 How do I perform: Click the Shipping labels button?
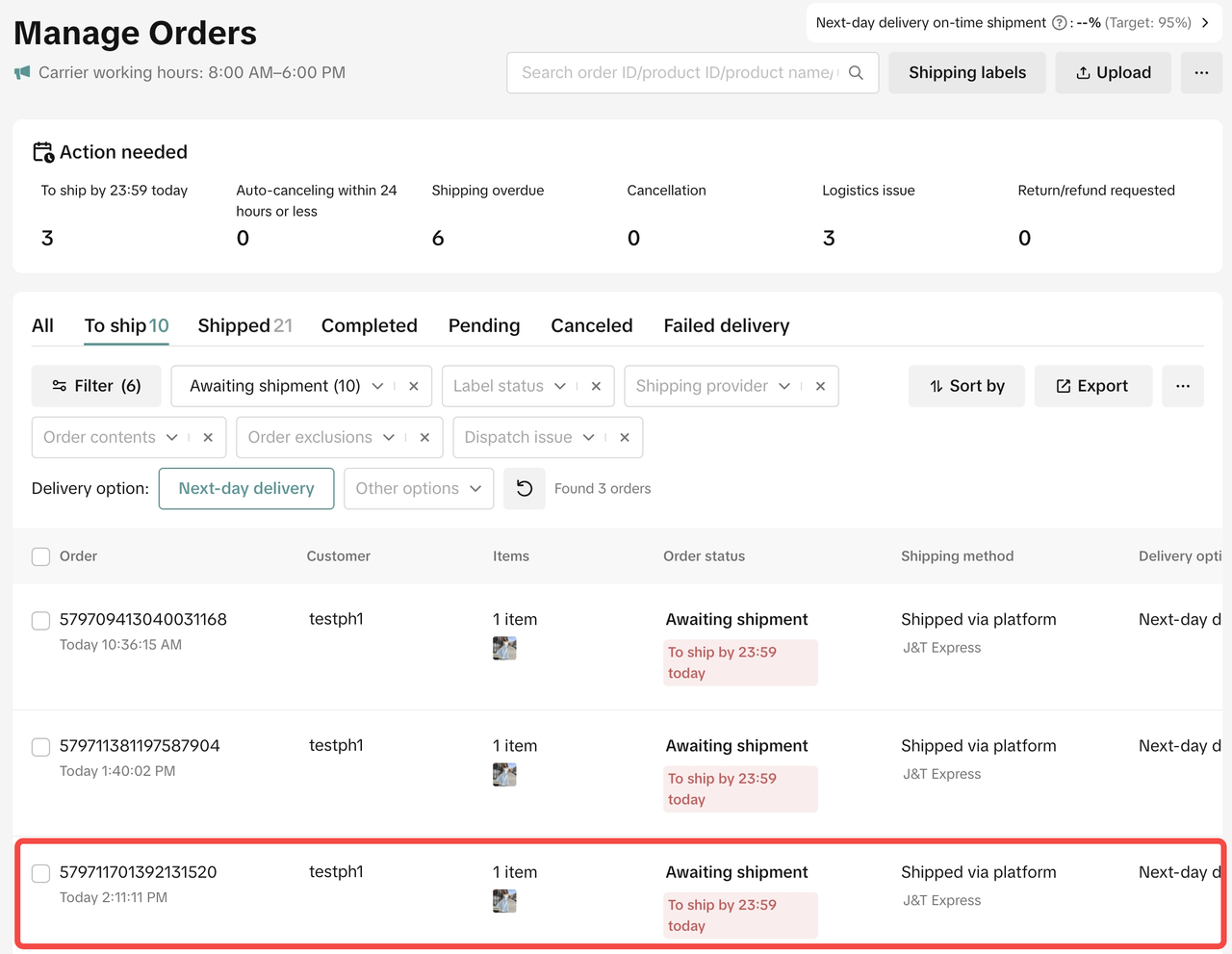click(x=966, y=73)
